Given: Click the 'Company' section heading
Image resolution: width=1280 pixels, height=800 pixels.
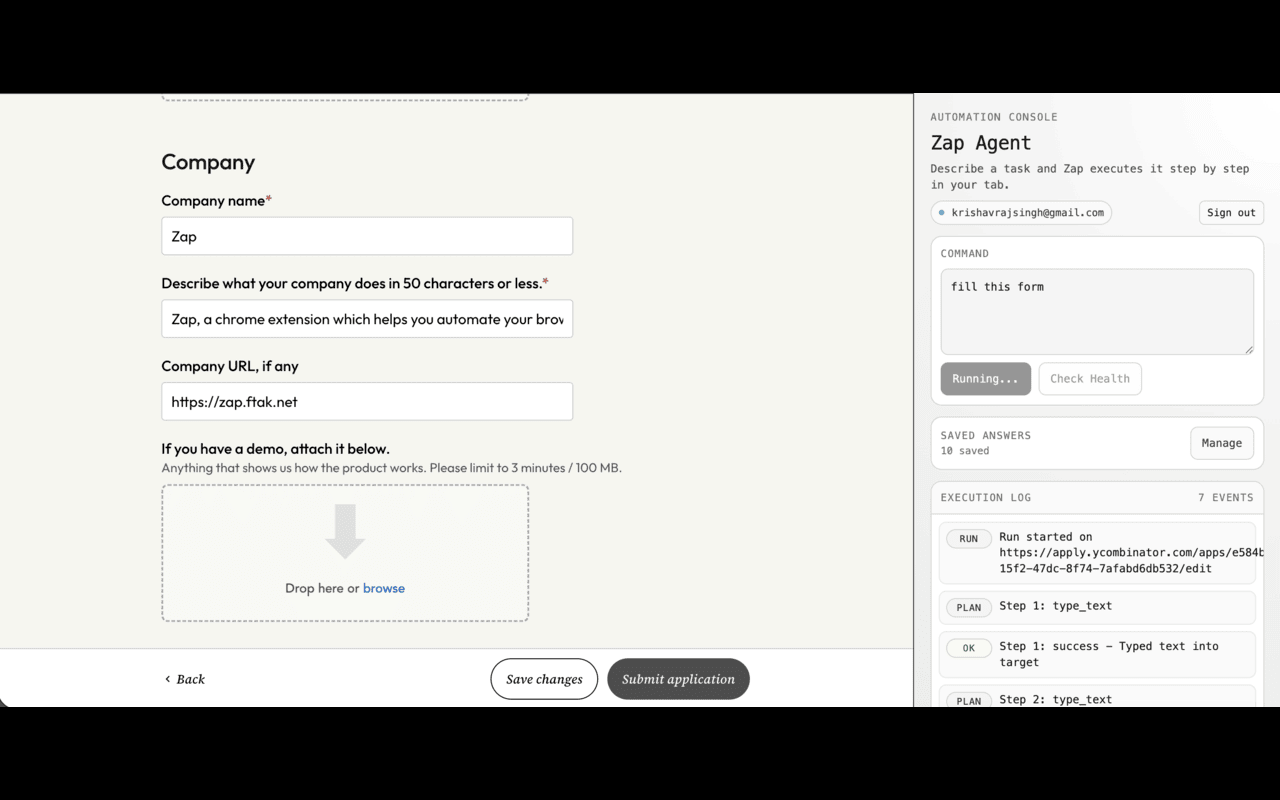Looking at the screenshot, I should (208, 162).
